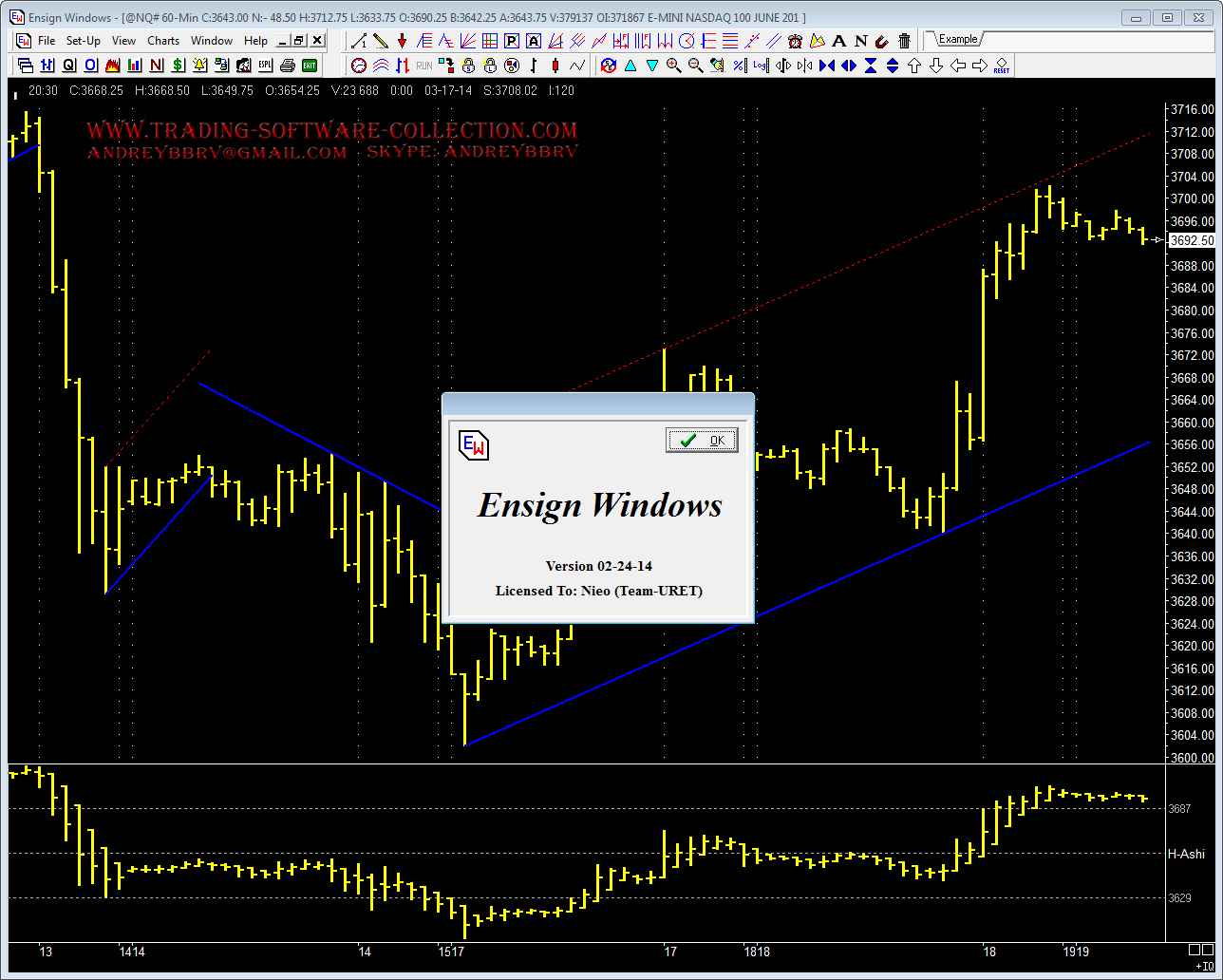Open the Set-Up menu
1223x980 pixels.
point(84,41)
